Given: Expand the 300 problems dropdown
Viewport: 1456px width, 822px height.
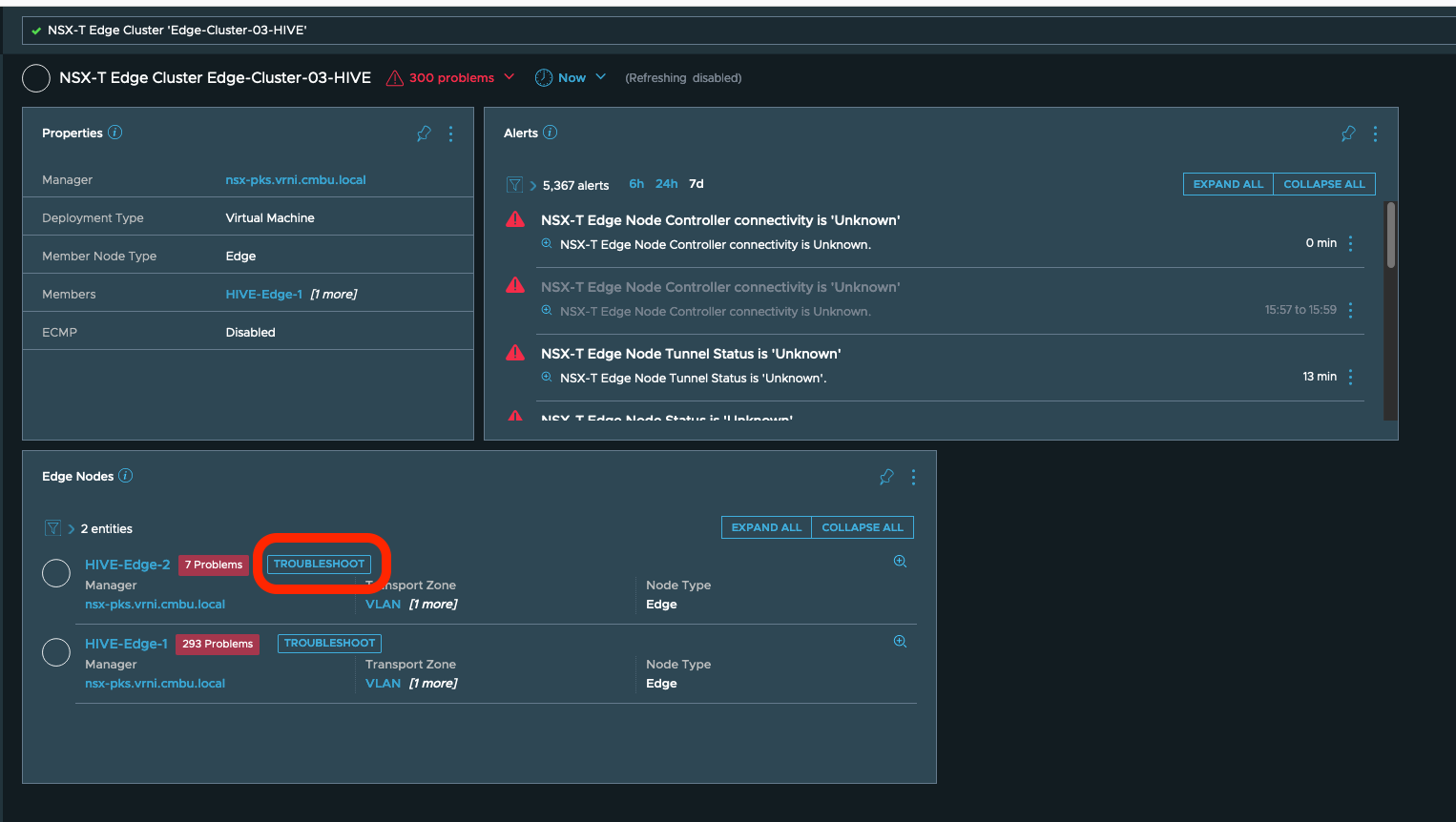Looking at the screenshot, I should pos(509,77).
